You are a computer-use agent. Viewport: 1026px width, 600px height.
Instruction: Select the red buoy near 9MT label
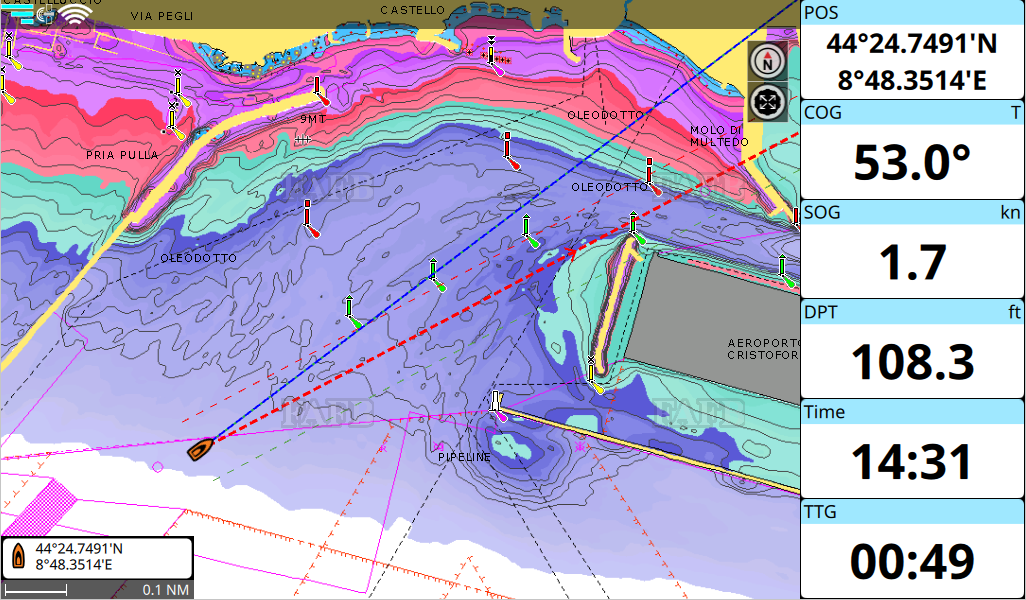(x=320, y=91)
